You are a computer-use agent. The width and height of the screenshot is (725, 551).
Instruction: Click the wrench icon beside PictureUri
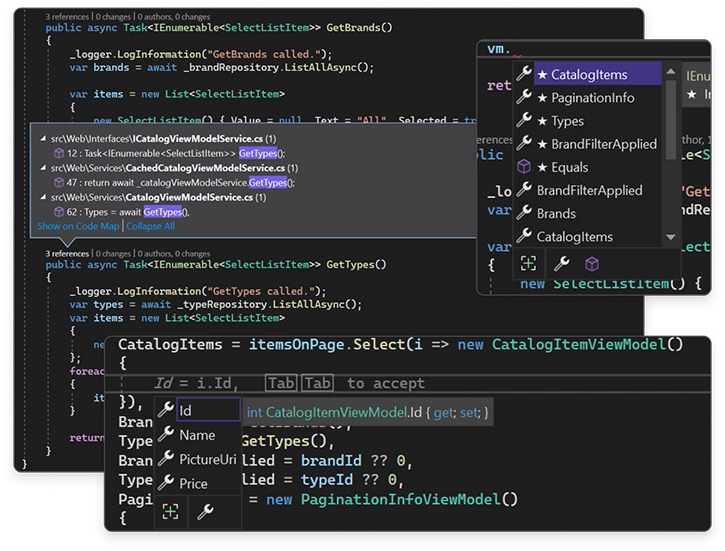point(166,459)
